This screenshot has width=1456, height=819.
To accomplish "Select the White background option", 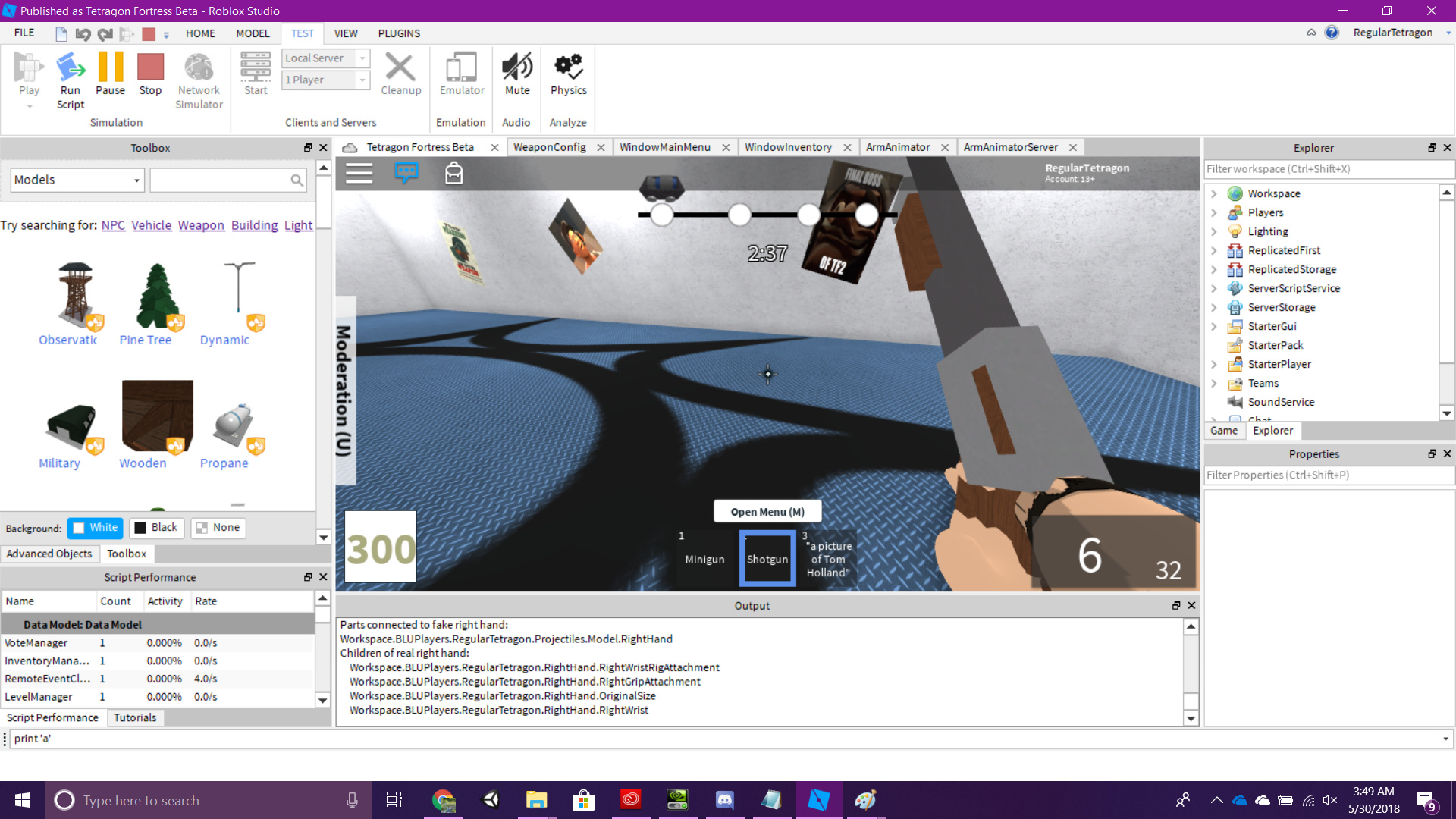I will click(95, 528).
